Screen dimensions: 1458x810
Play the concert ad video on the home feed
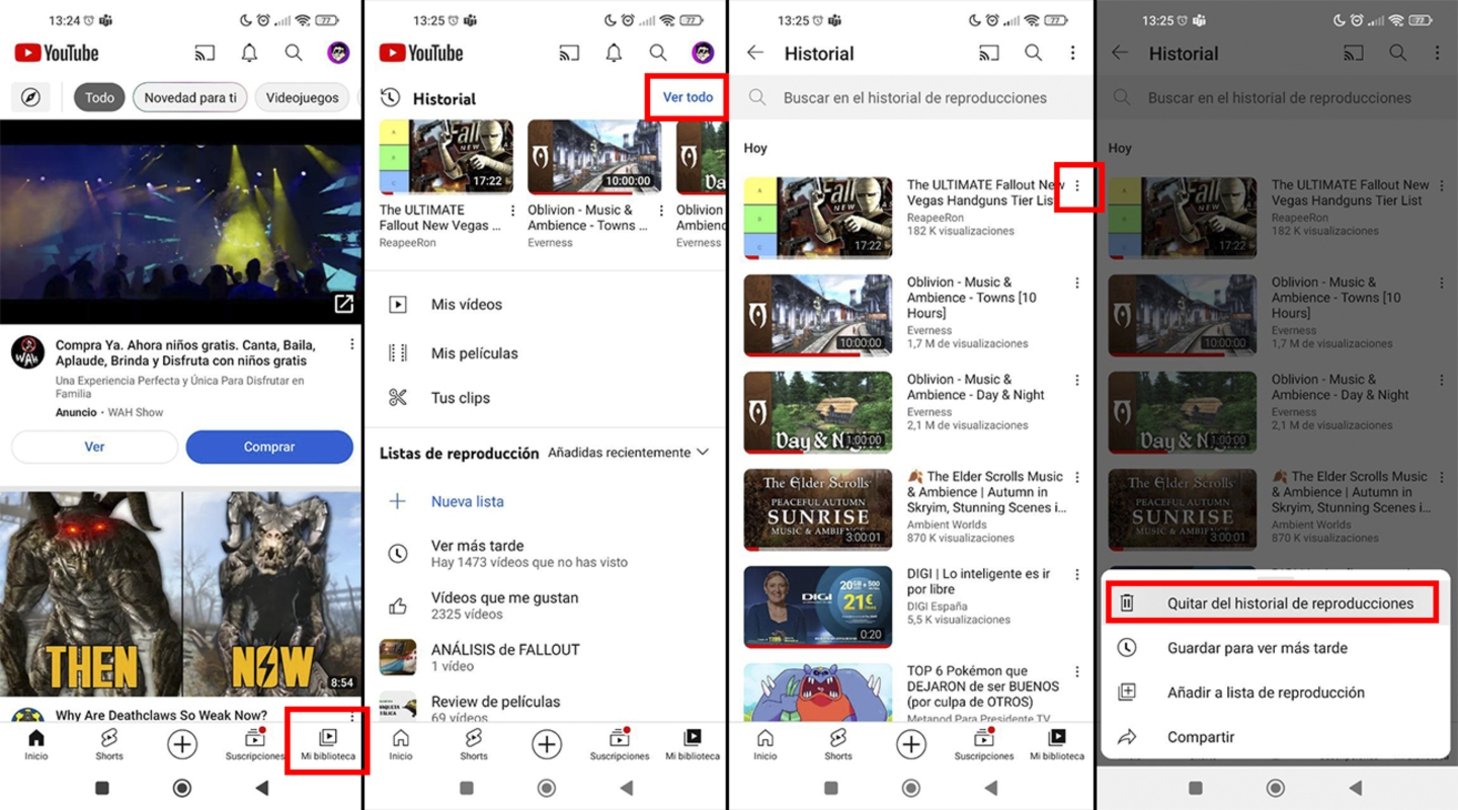pos(181,222)
